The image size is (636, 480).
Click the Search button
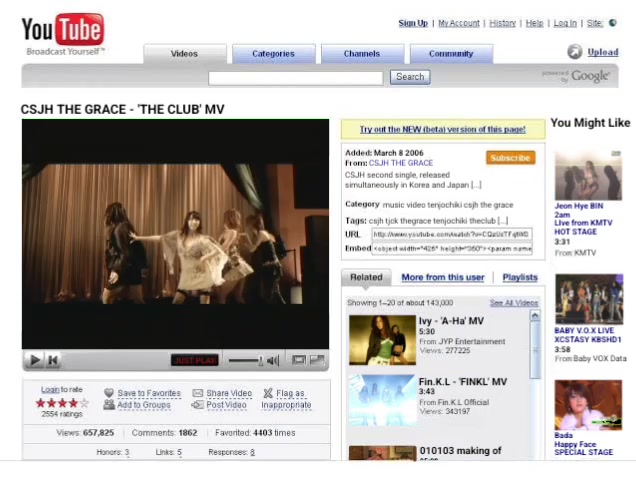[410, 77]
